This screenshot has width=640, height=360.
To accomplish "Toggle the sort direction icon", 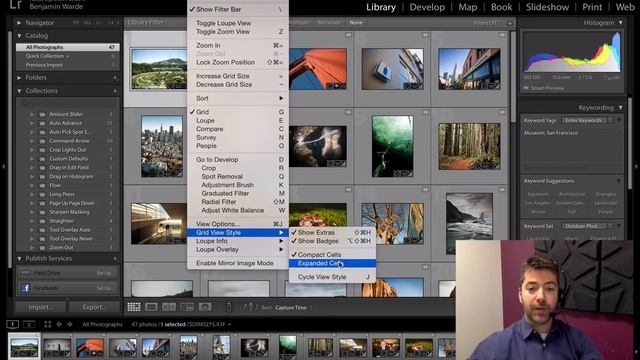I will (x=251, y=307).
